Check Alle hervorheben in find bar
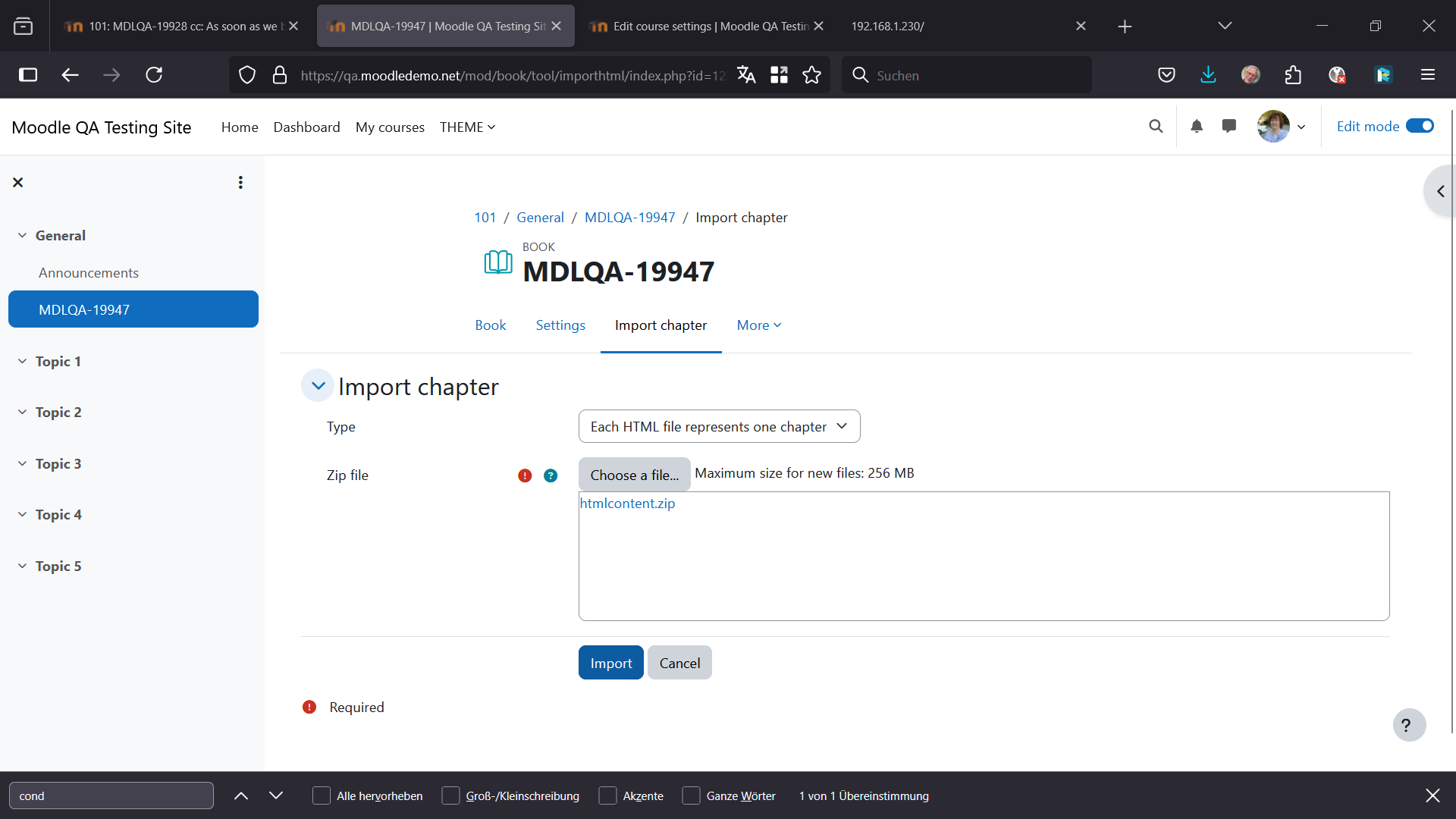 pos(322,795)
